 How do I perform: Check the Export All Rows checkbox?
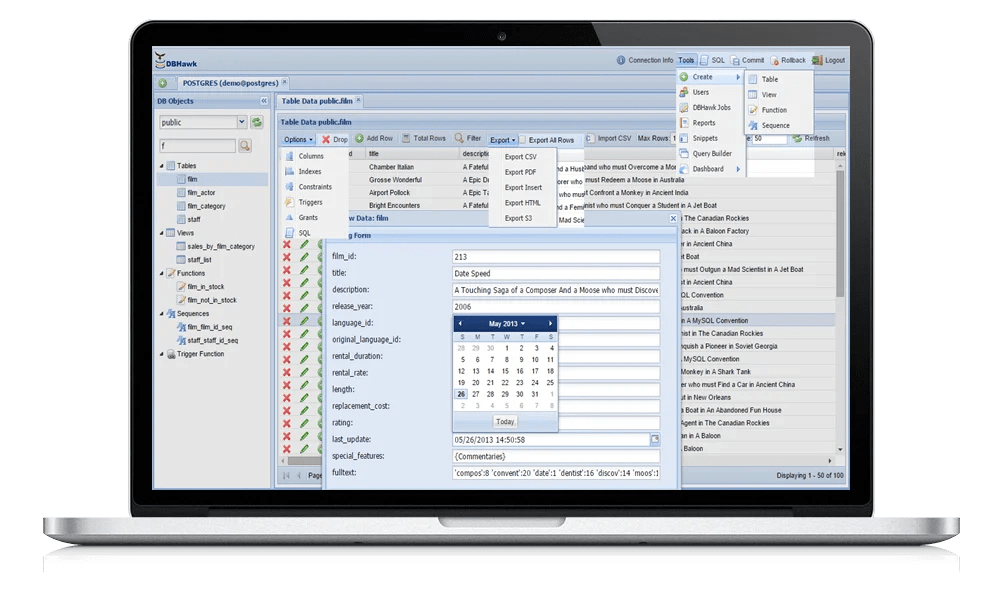tap(524, 140)
